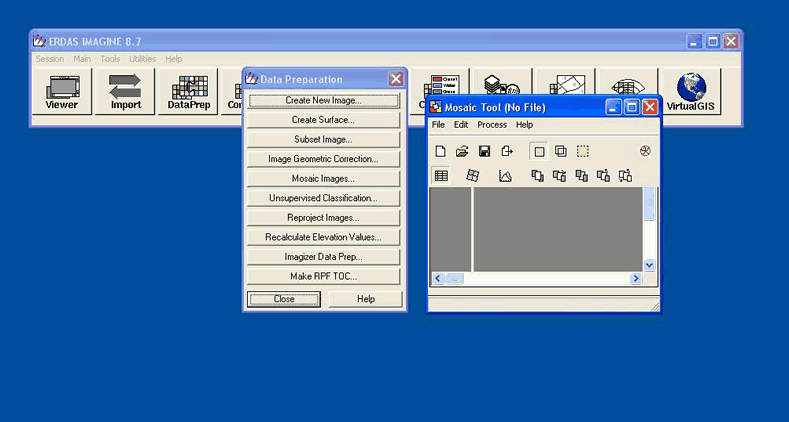Open the Main menu in ERDAS IMAGINE
Image resolution: width=789 pixels, height=422 pixels.
pos(82,59)
